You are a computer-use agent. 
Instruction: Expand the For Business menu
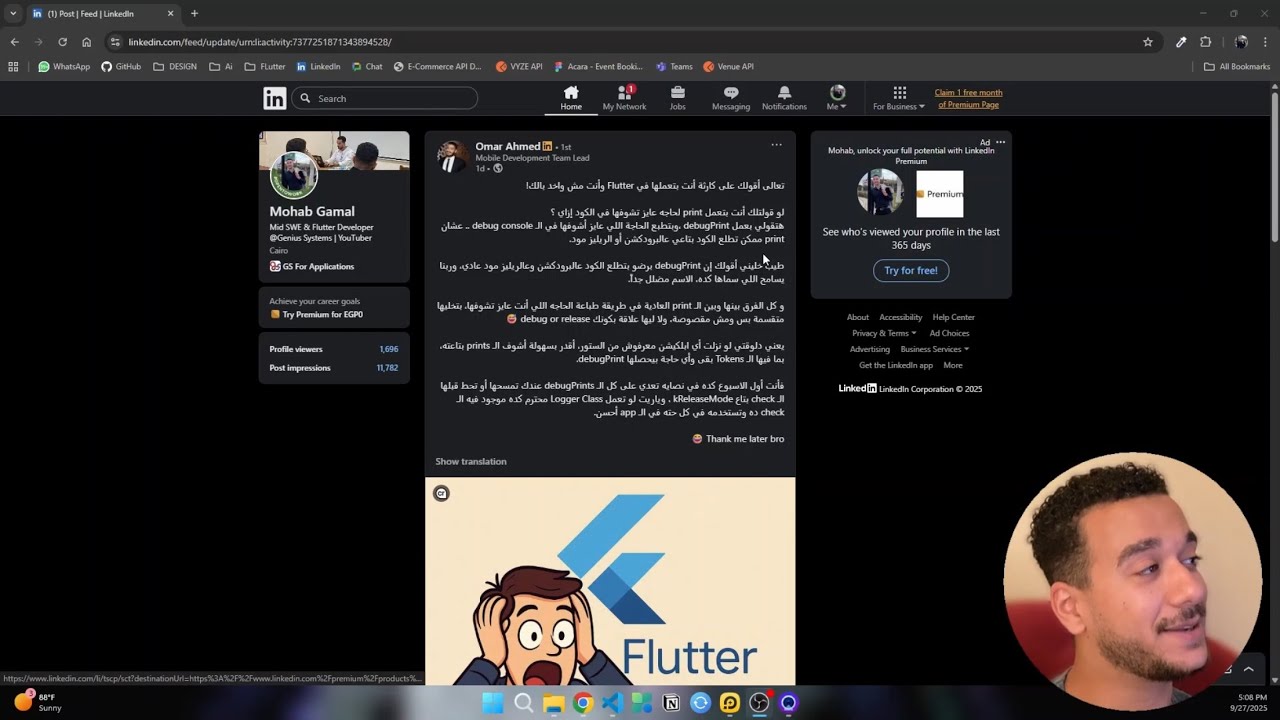click(899, 98)
